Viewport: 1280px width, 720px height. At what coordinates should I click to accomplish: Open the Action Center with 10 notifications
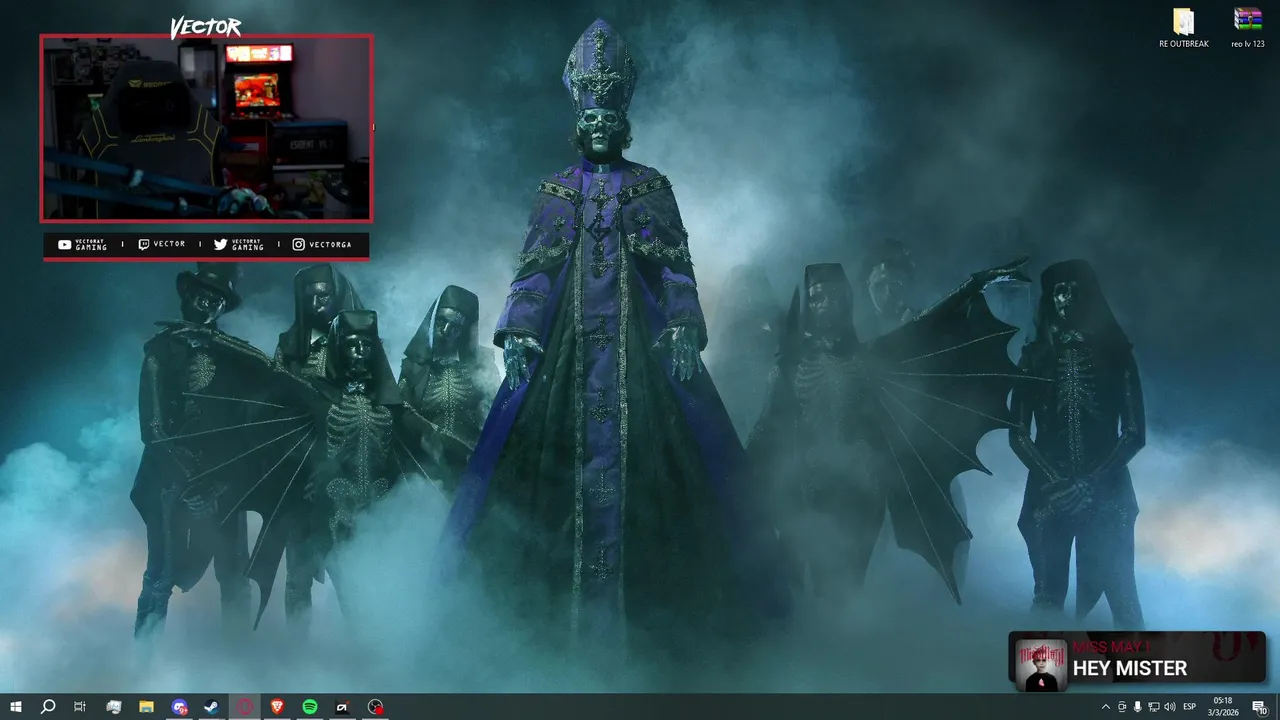click(x=1259, y=707)
